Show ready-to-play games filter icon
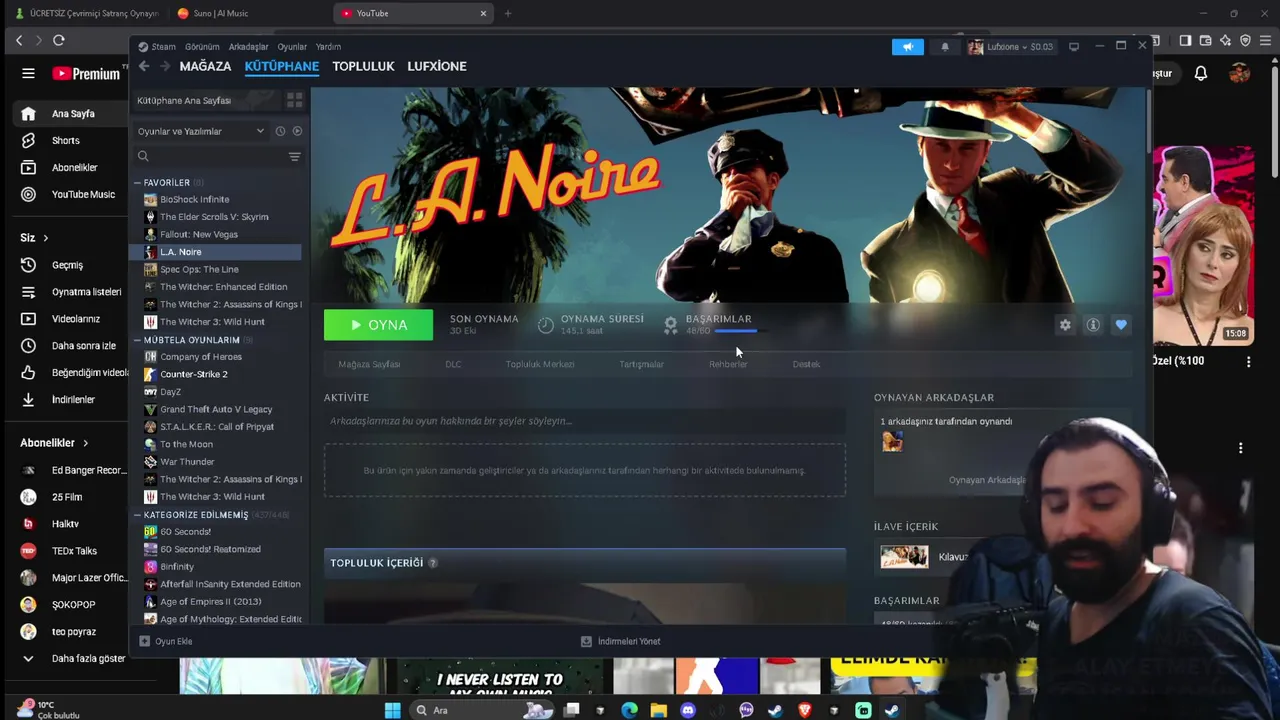The width and height of the screenshot is (1280, 720). click(x=297, y=131)
